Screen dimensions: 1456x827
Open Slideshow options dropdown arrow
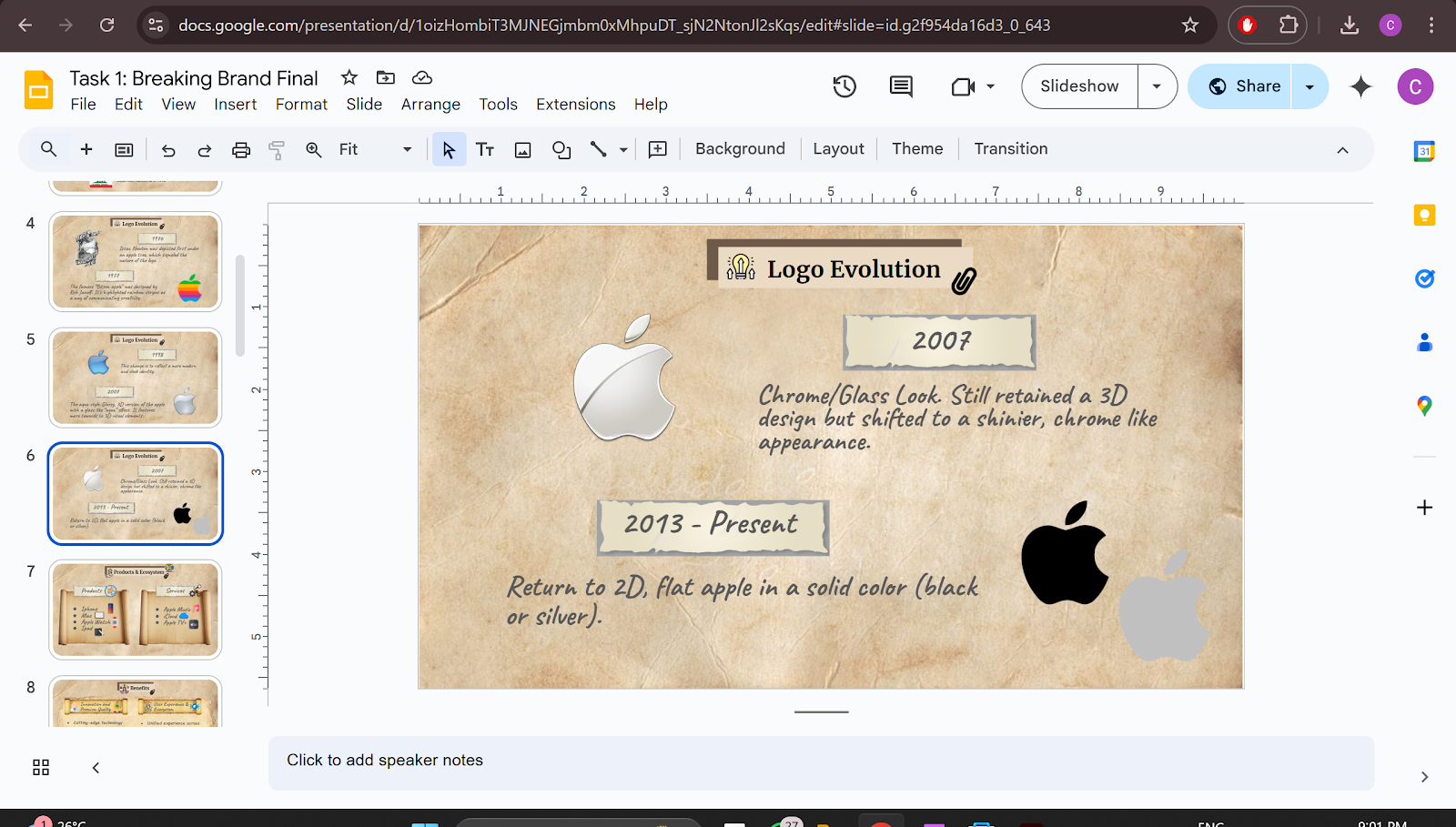(x=1157, y=86)
